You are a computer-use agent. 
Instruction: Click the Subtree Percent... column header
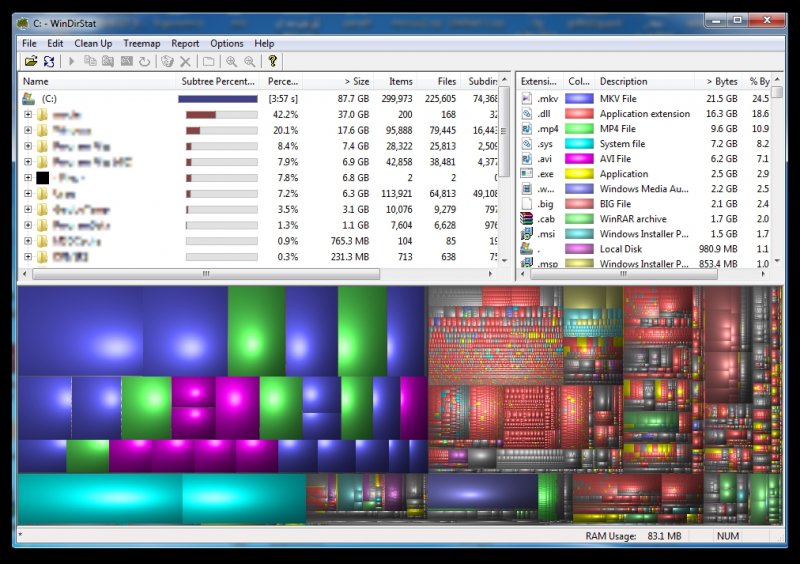218,81
